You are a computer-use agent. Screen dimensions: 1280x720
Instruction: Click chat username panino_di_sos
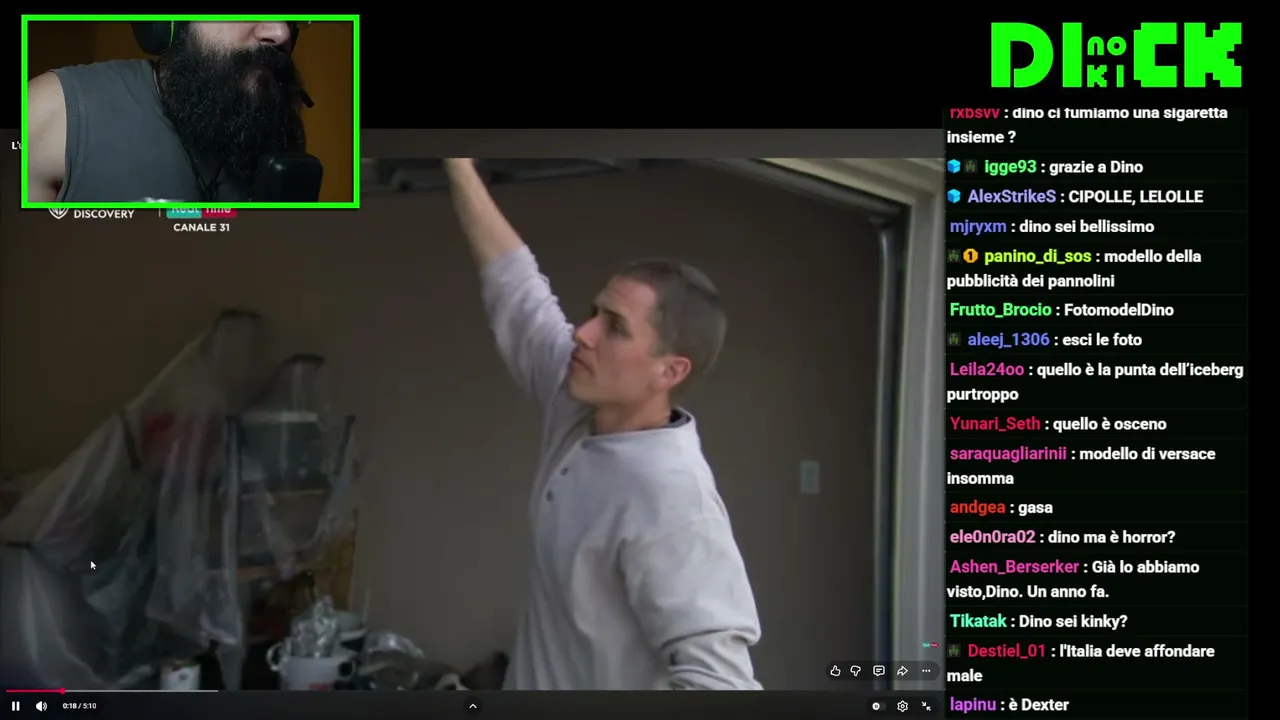1037,257
